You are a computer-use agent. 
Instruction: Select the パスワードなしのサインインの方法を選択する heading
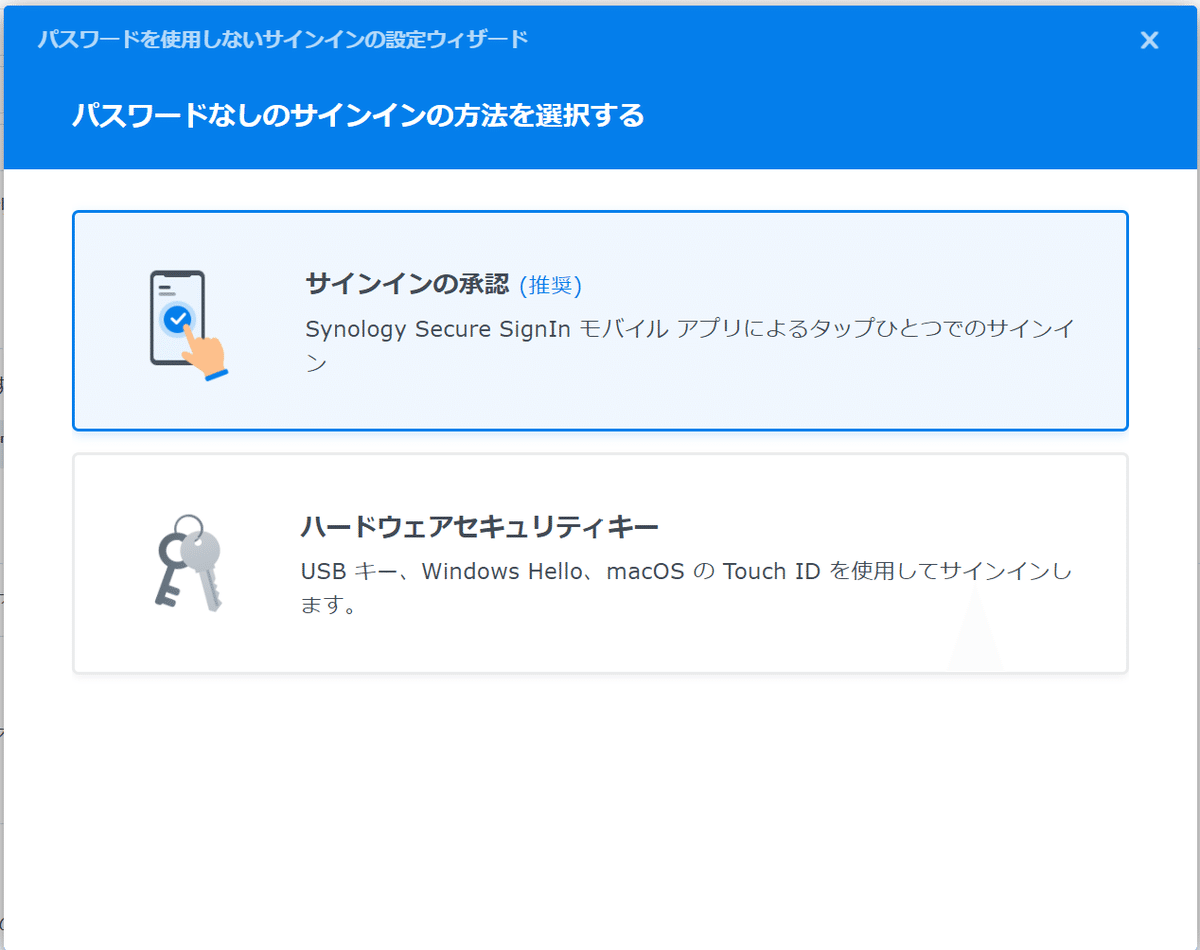[358, 116]
